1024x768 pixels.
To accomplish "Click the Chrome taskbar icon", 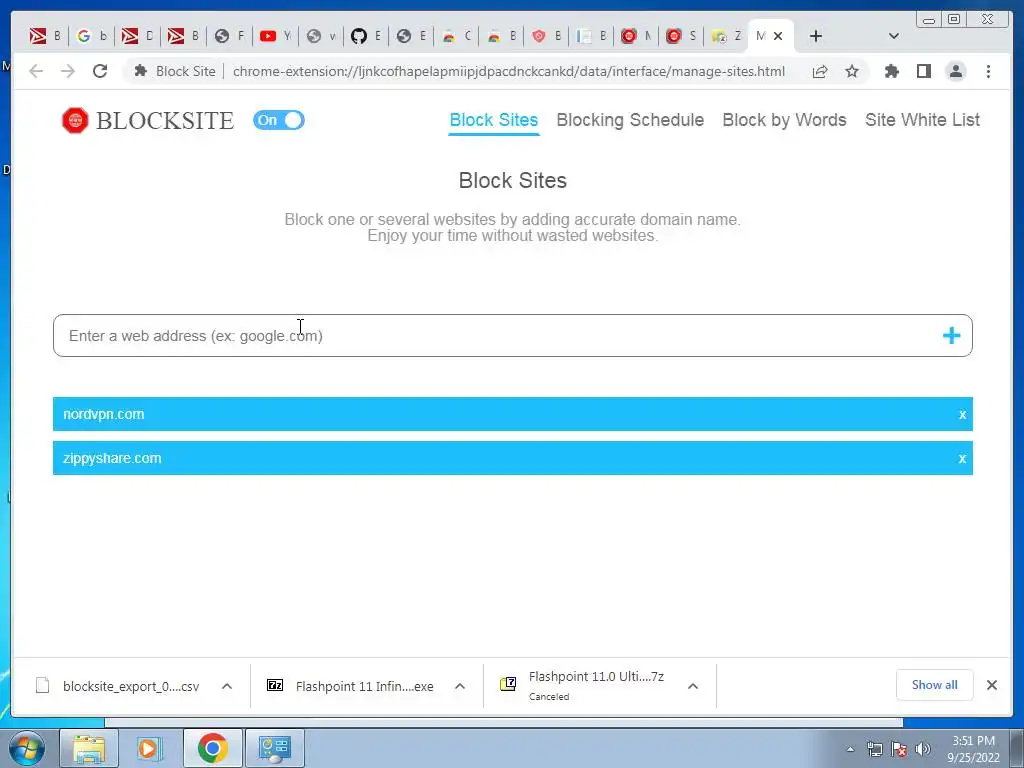I will coord(212,748).
